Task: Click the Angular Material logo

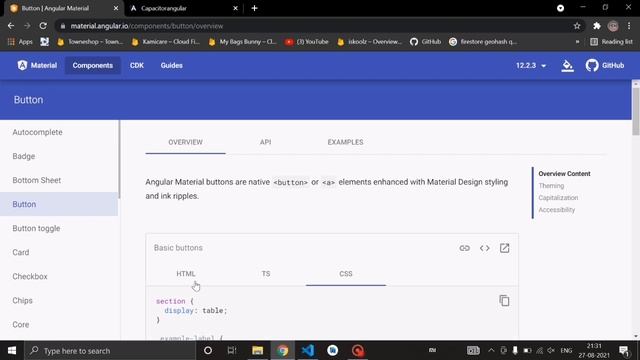Action: pos(37,65)
